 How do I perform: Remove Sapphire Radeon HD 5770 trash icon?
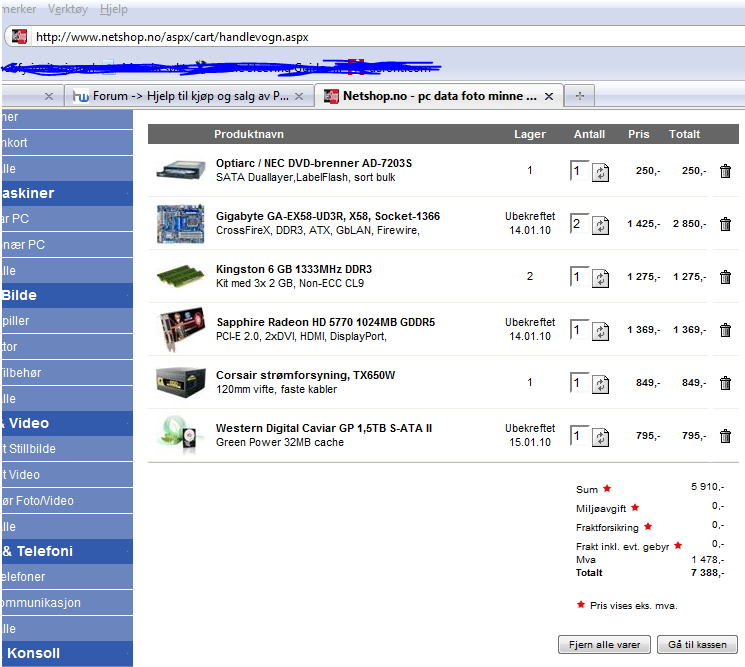tap(725, 330)
